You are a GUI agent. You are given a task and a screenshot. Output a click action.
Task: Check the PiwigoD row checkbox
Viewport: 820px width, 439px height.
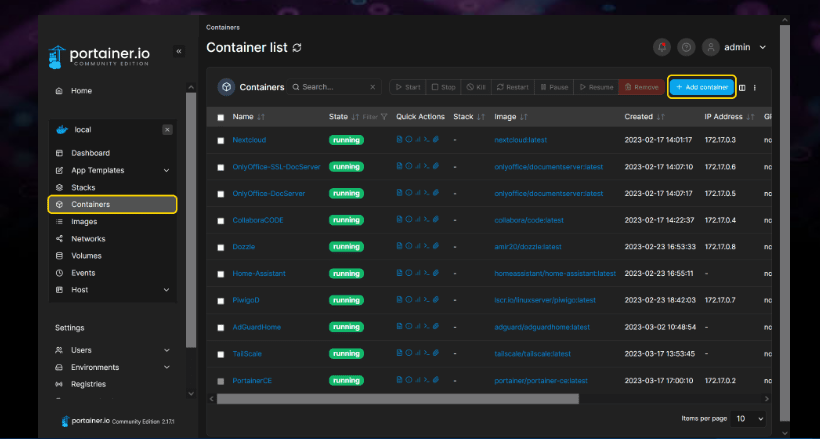coord(221,301)
